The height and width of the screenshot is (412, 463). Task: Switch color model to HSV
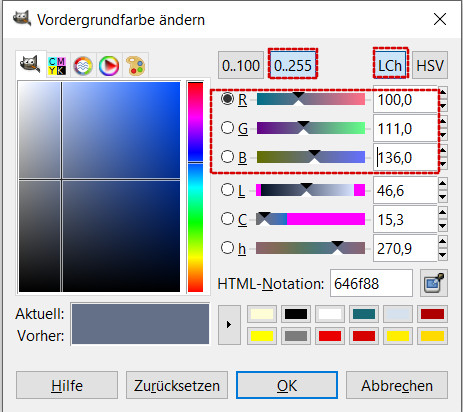click(430, 65)
